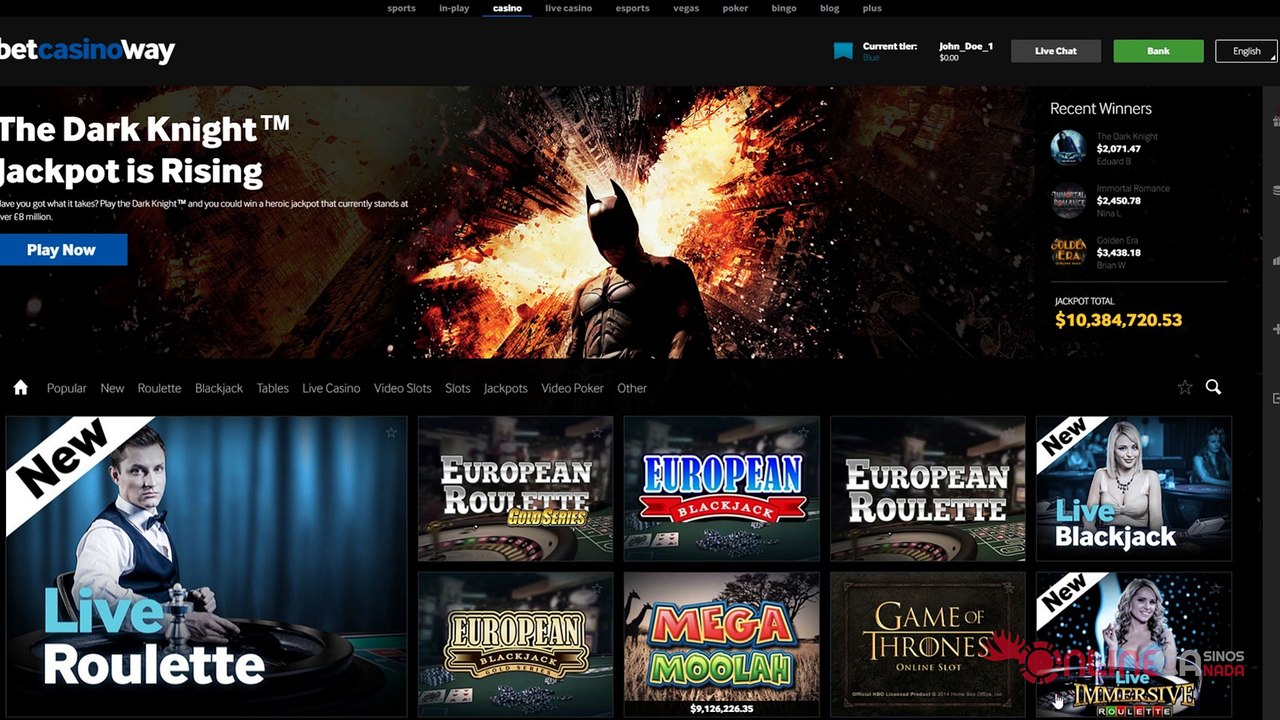Viewport: 1280px width, 720px height.
Task: Visit the vegas section
Action: pyautogui.click(x=686, y=8)
